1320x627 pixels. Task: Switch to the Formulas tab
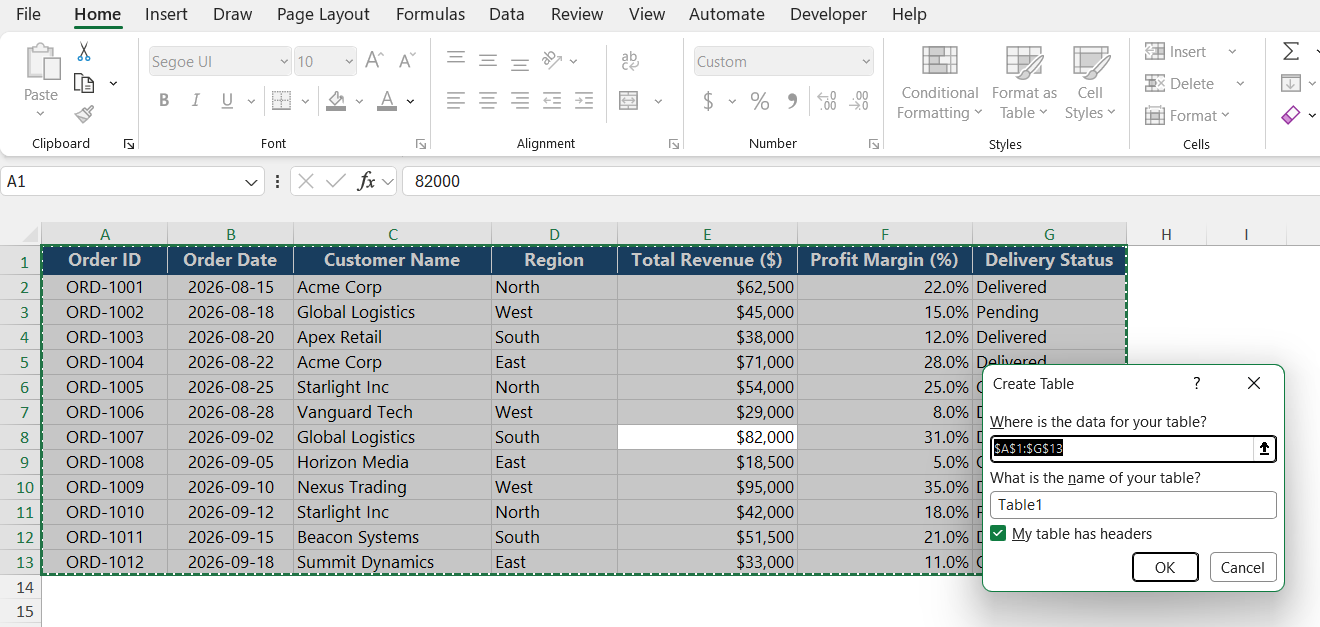pyautogui.click(x=430, y=14)
